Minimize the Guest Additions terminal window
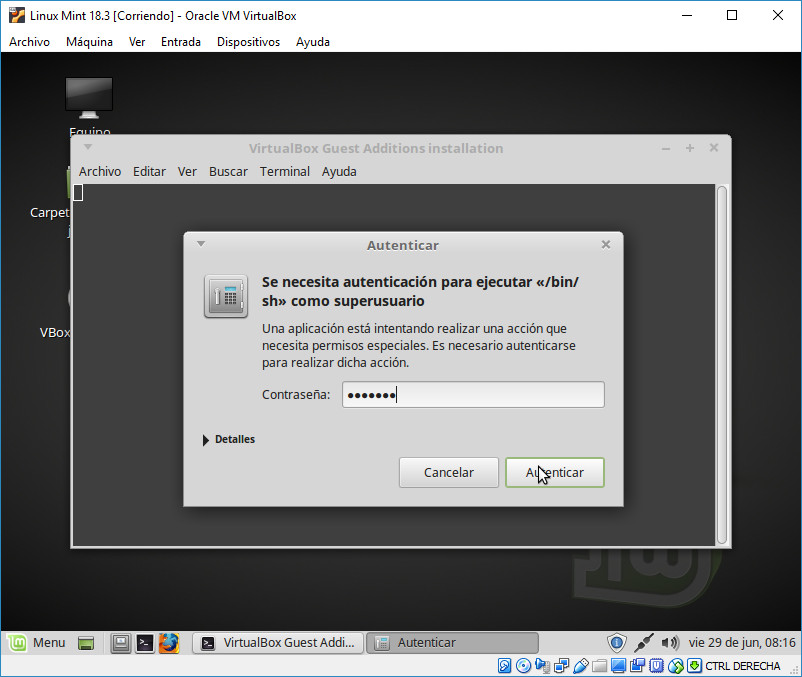Viewport: 802px width, 677px height. point(666,148)
